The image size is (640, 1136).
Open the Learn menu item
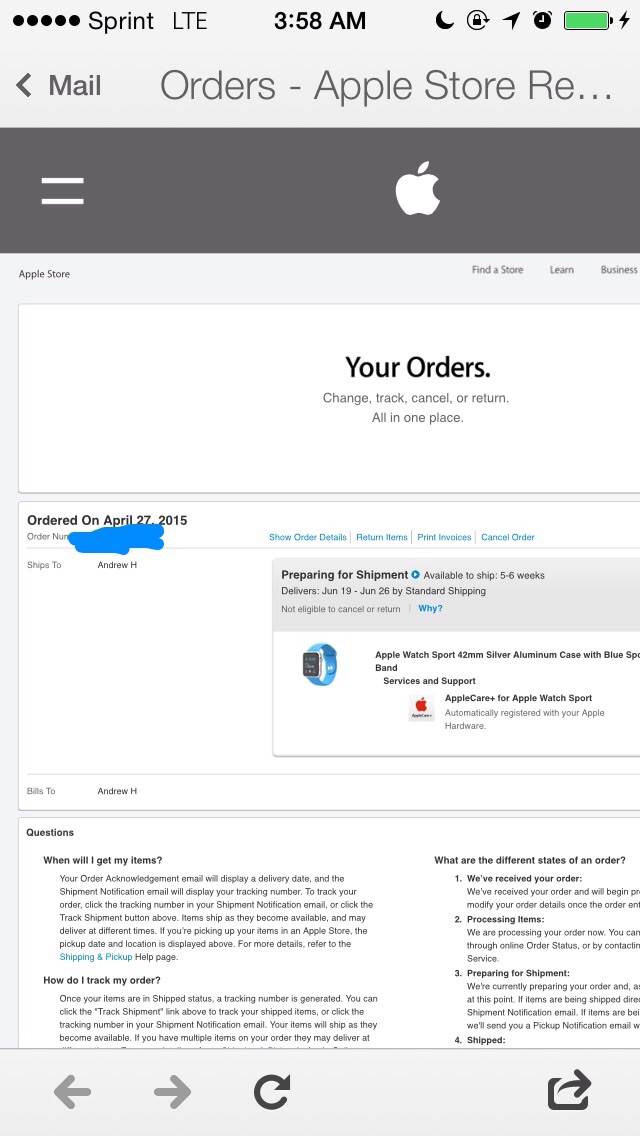[x=562, y=270]
